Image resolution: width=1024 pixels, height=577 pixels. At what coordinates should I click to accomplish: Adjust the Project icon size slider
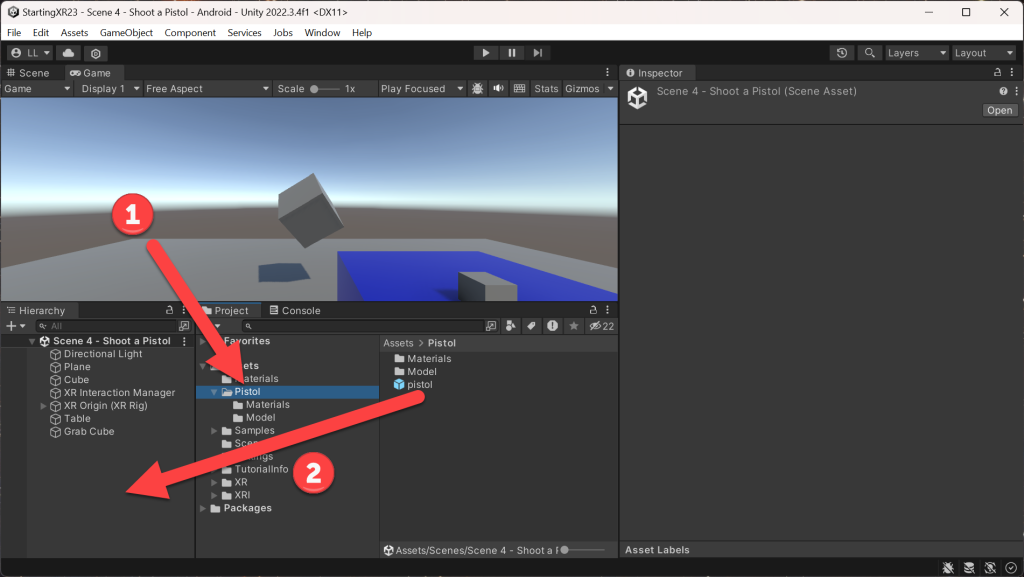[x=583, y=550]
